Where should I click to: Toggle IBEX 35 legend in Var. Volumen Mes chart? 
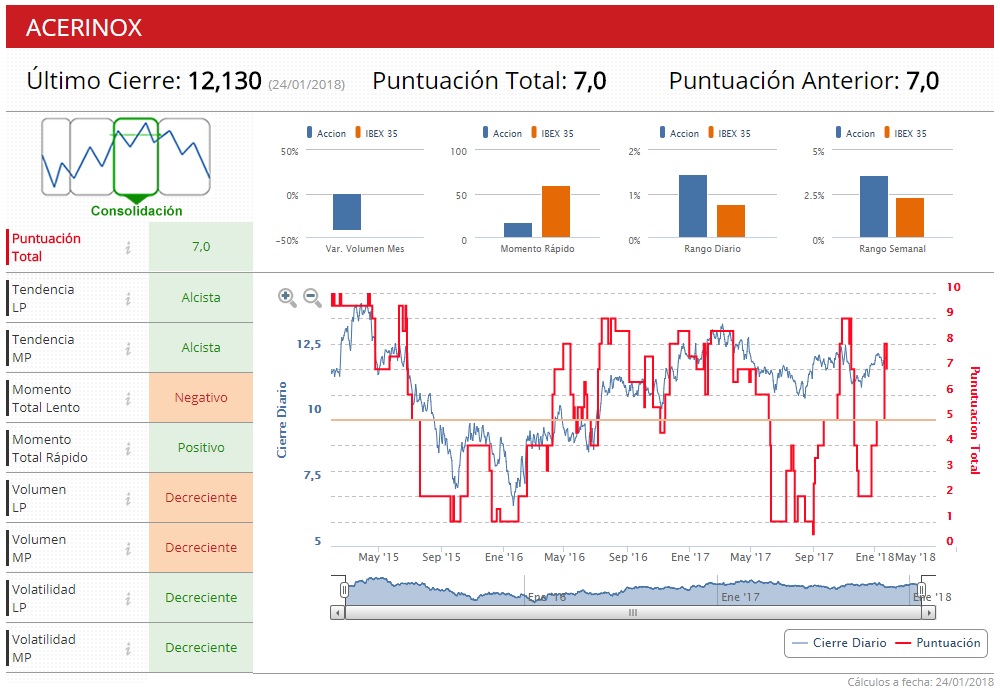click(376, 133)
